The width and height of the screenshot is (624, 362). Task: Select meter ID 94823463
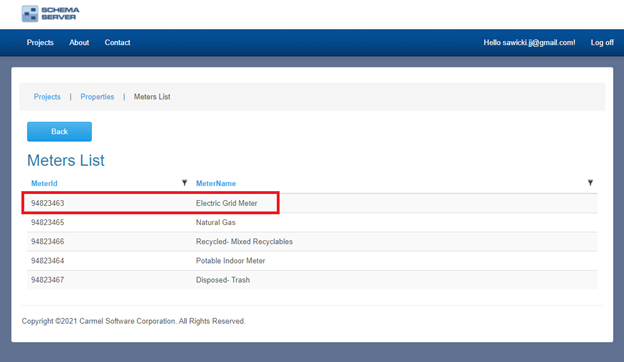tap(47, 203)
